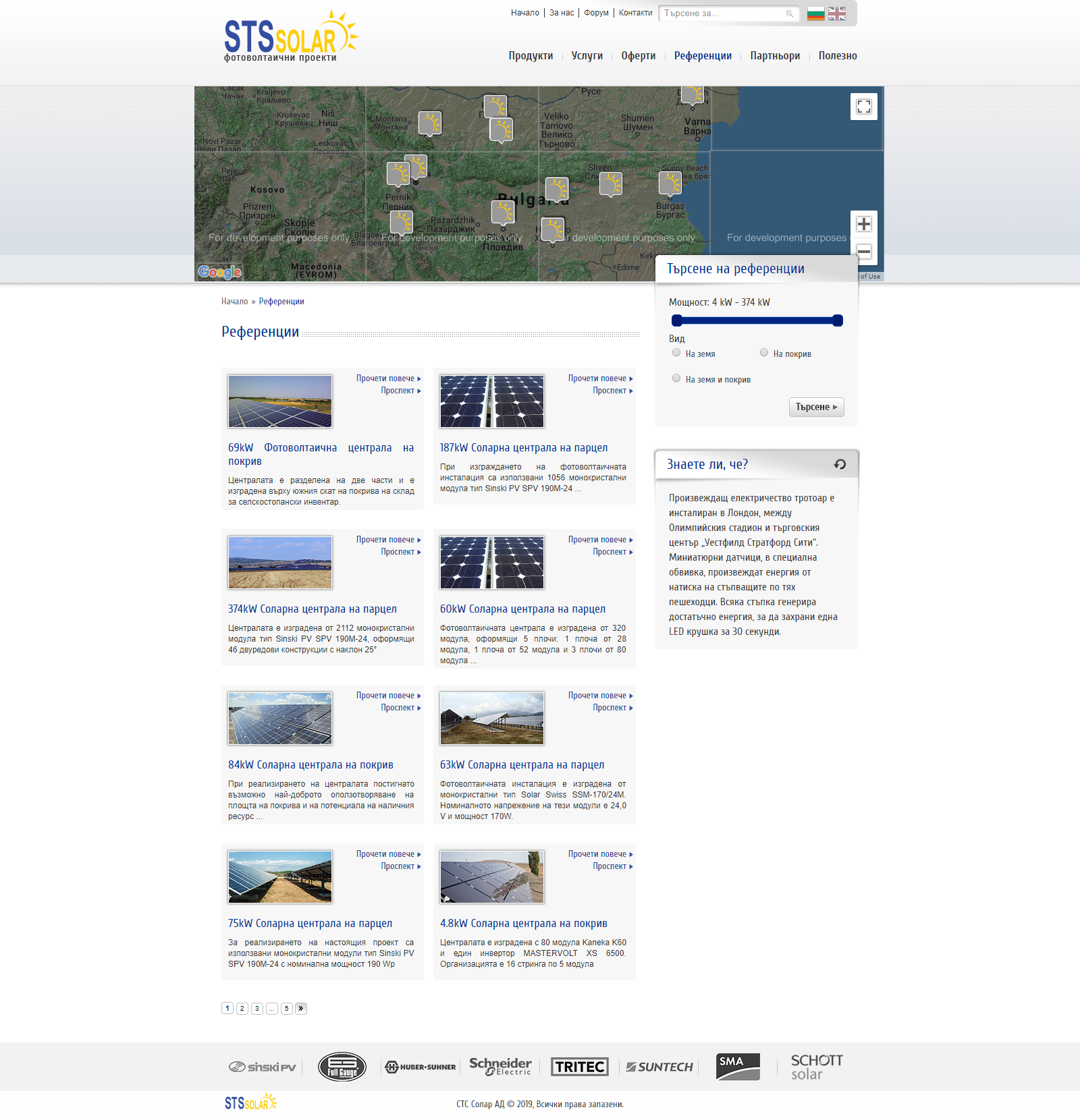Open '84kW Соларна централа на покрив' title
The height and width of the screenshot is (1120, 1080).
tap(310, 765)
